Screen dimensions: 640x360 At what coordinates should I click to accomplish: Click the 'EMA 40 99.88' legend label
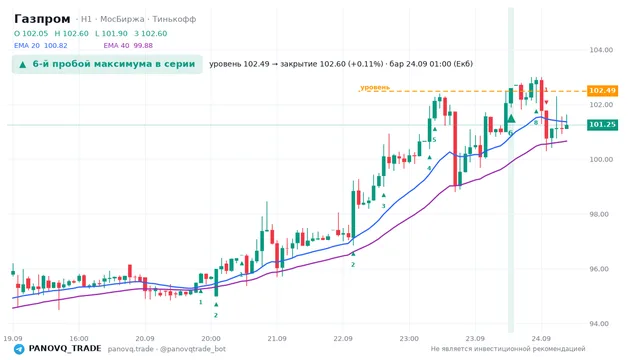coord(128,46)
